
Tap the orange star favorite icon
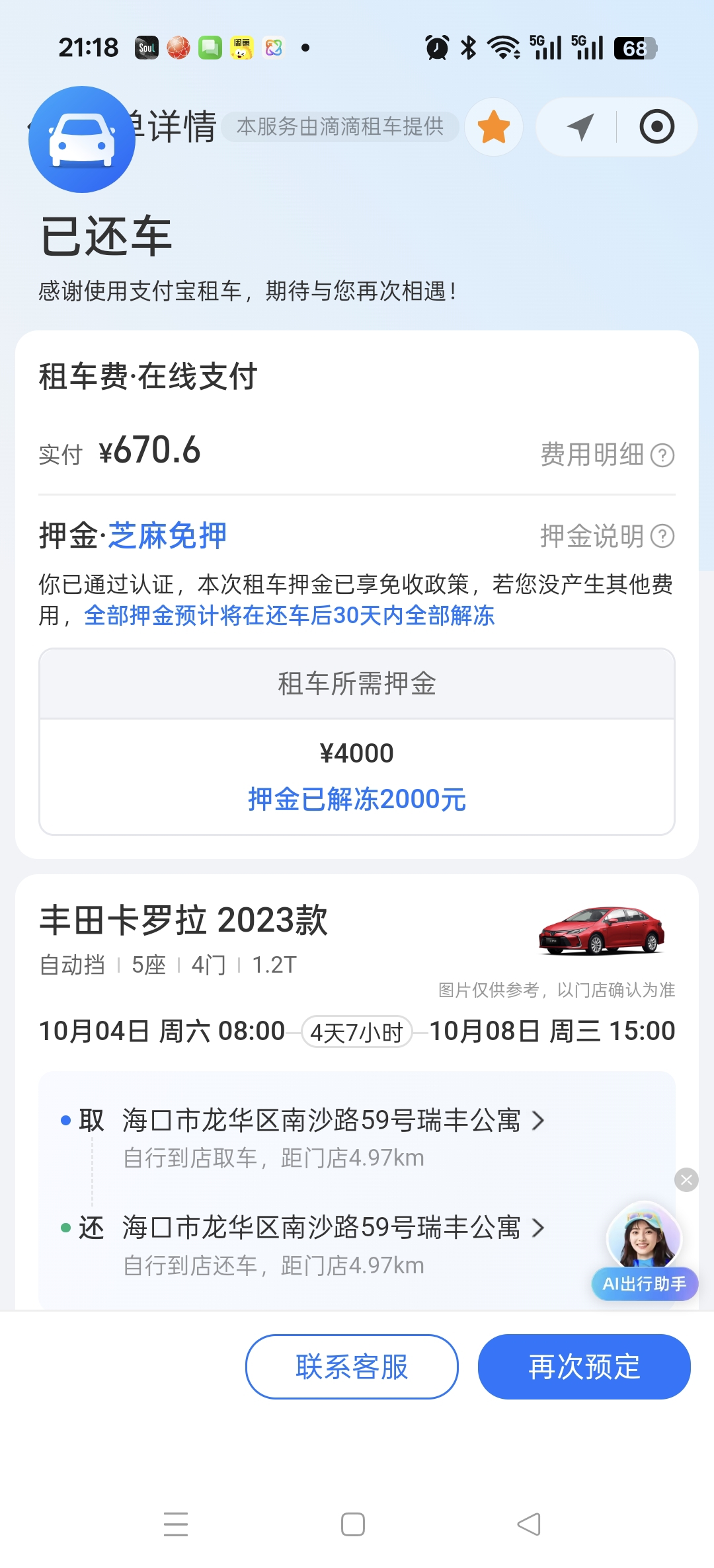(x=494, y=127)
